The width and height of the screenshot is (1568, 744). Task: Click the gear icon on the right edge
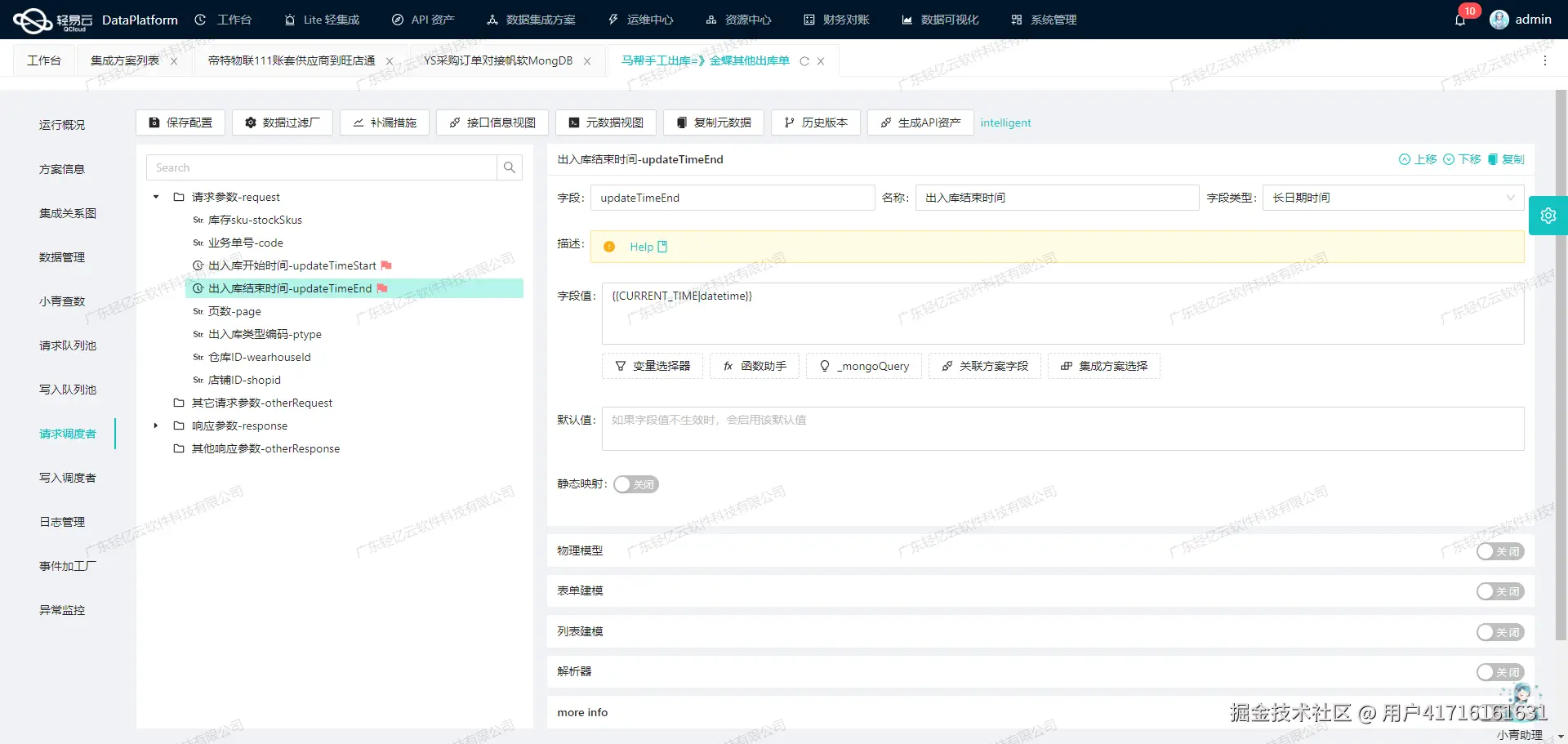pyautogui.click(x=1548, y=216)
